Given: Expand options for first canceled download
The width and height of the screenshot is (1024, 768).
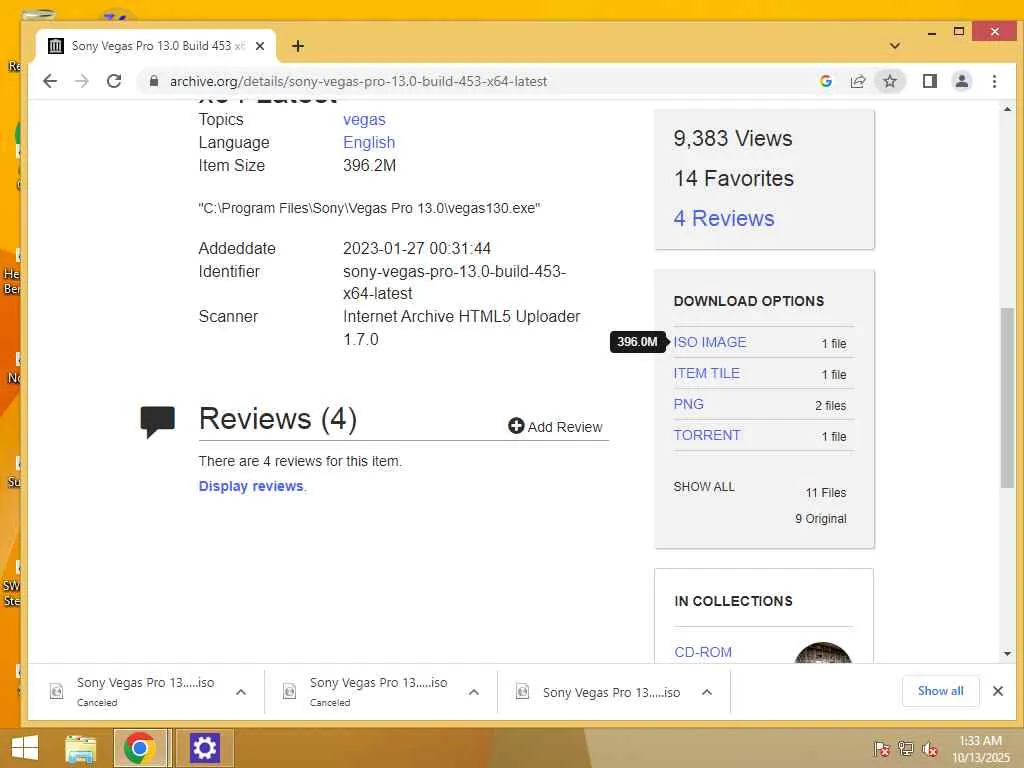Looking at the screenshot, I should pos(241,692).
